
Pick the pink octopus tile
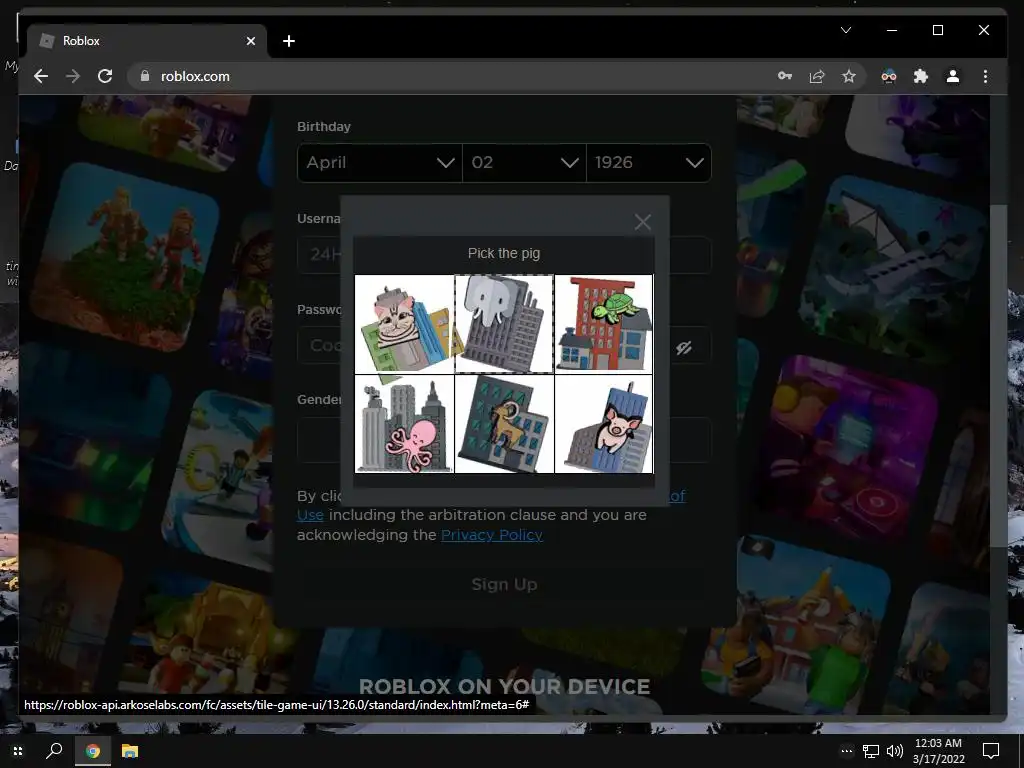[404, 424]
